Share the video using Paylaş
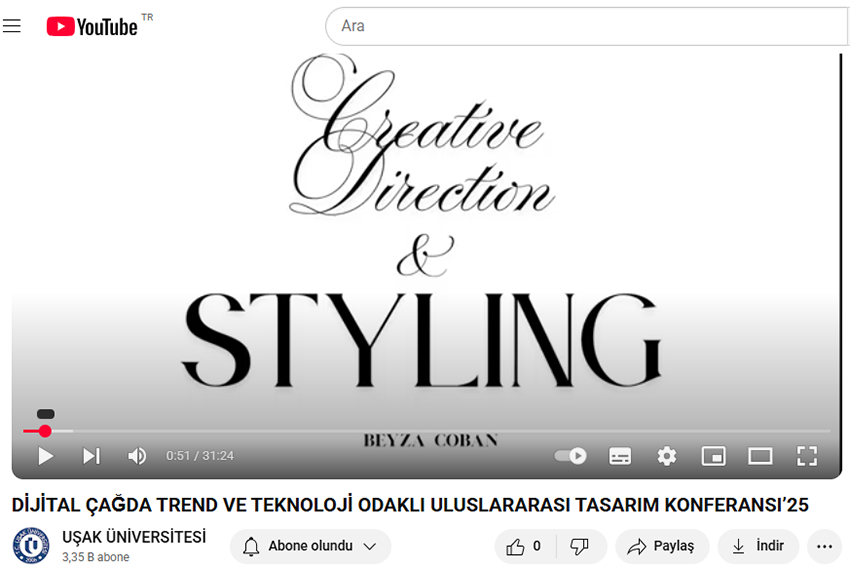 click(x=661, y=546)
